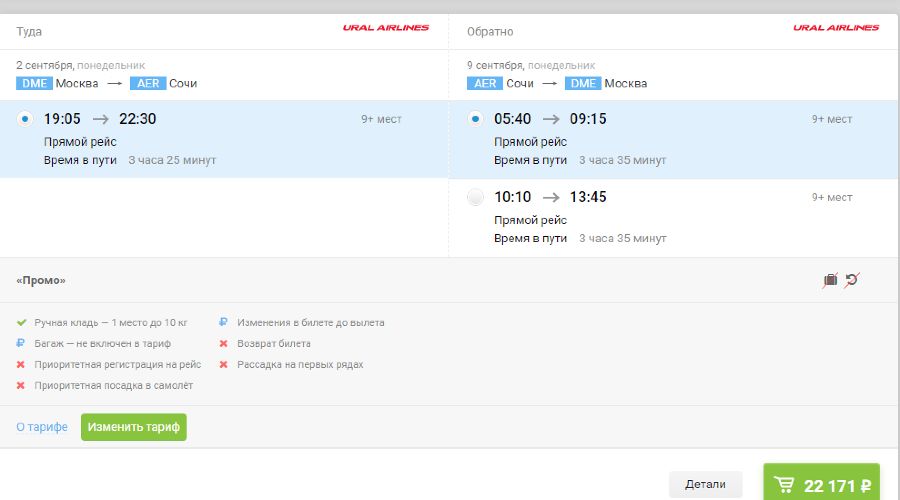Open the 'О тарифе' fare info link
Screen dimensions: 900x500
click(x=42, y=427)
